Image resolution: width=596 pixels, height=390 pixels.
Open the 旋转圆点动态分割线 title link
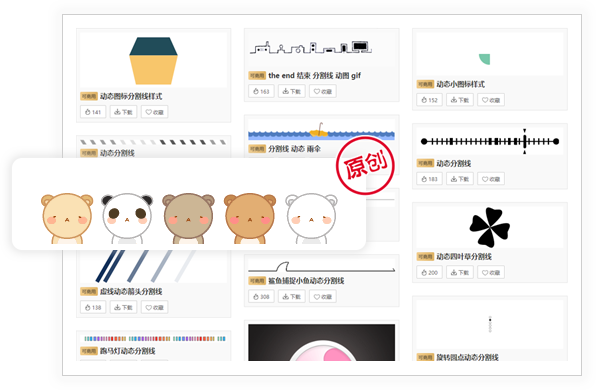(467, 357)
